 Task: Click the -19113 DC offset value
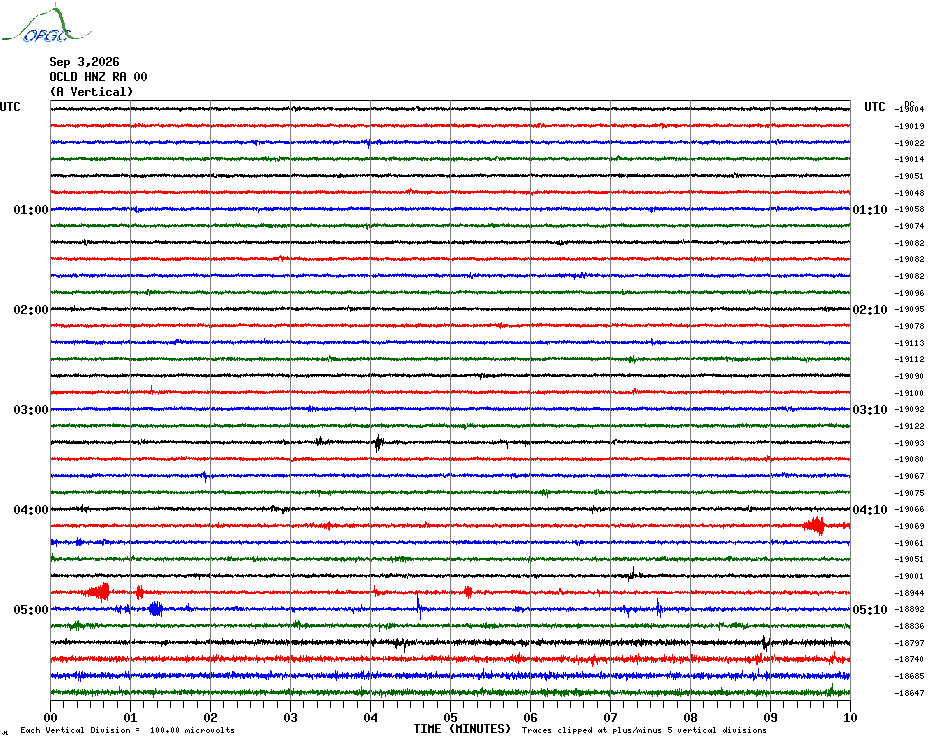pos(909,343)
